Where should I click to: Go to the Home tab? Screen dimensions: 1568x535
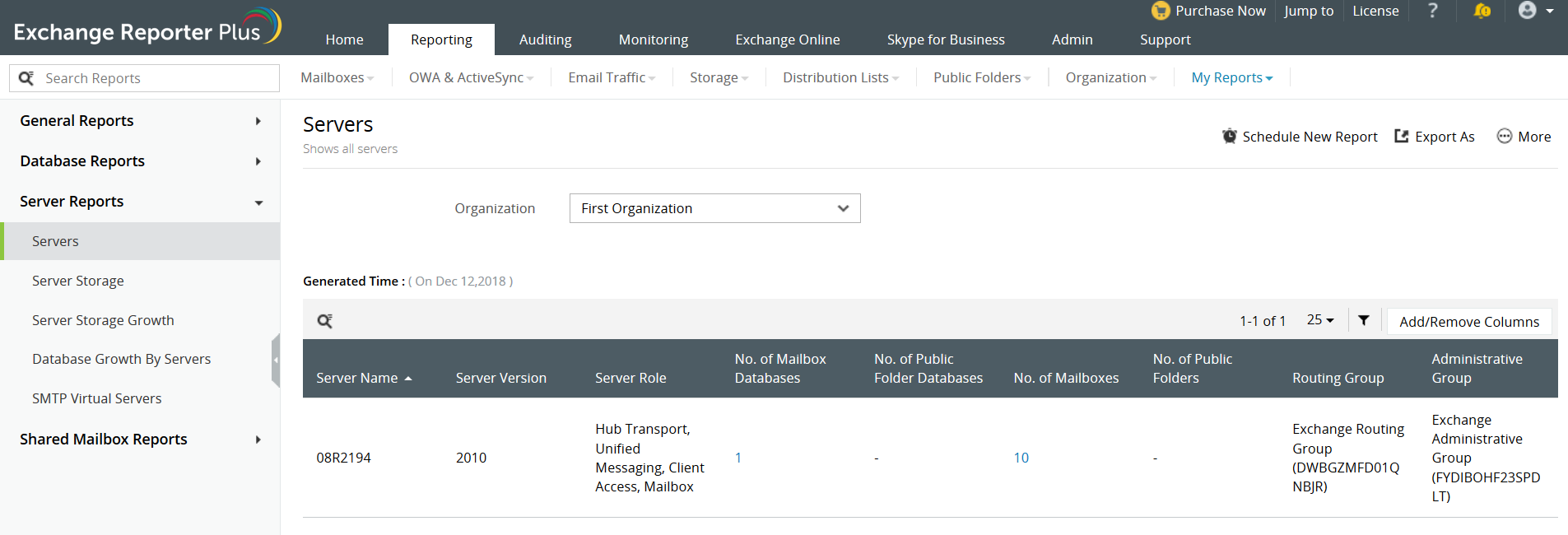coord(344,40)
